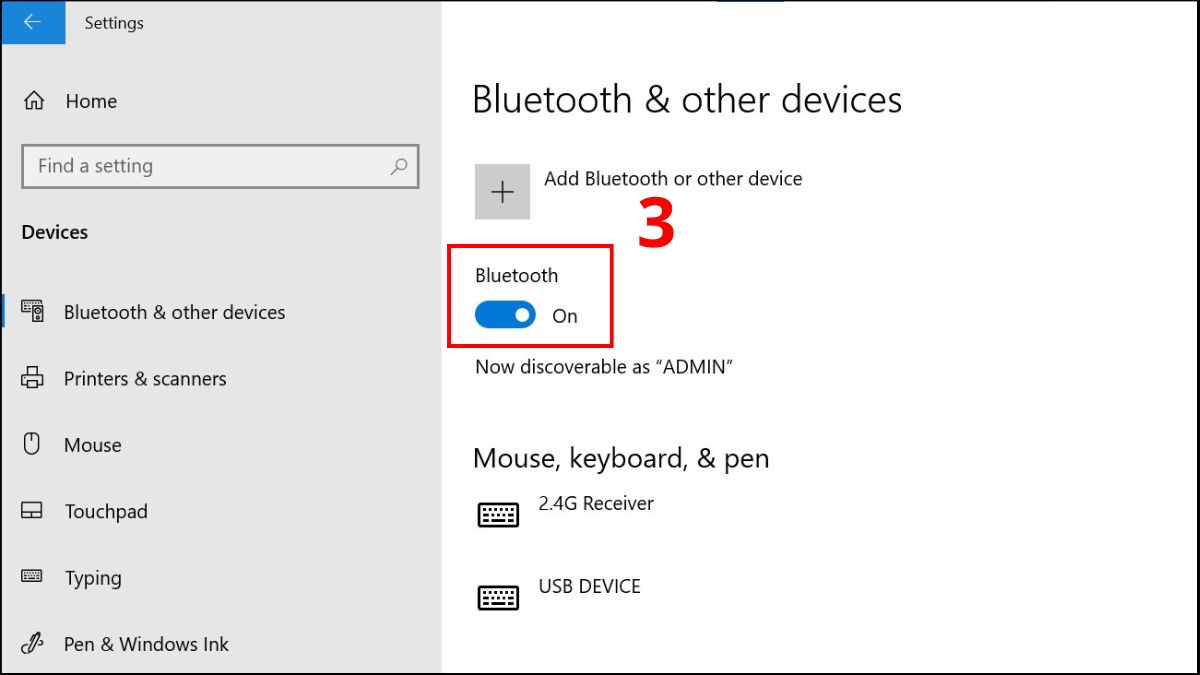Click the keyboard icon beside USB DEVICE
This screenshot has width=1200, height=675.
pyautogui.click(x=500, y=595)
